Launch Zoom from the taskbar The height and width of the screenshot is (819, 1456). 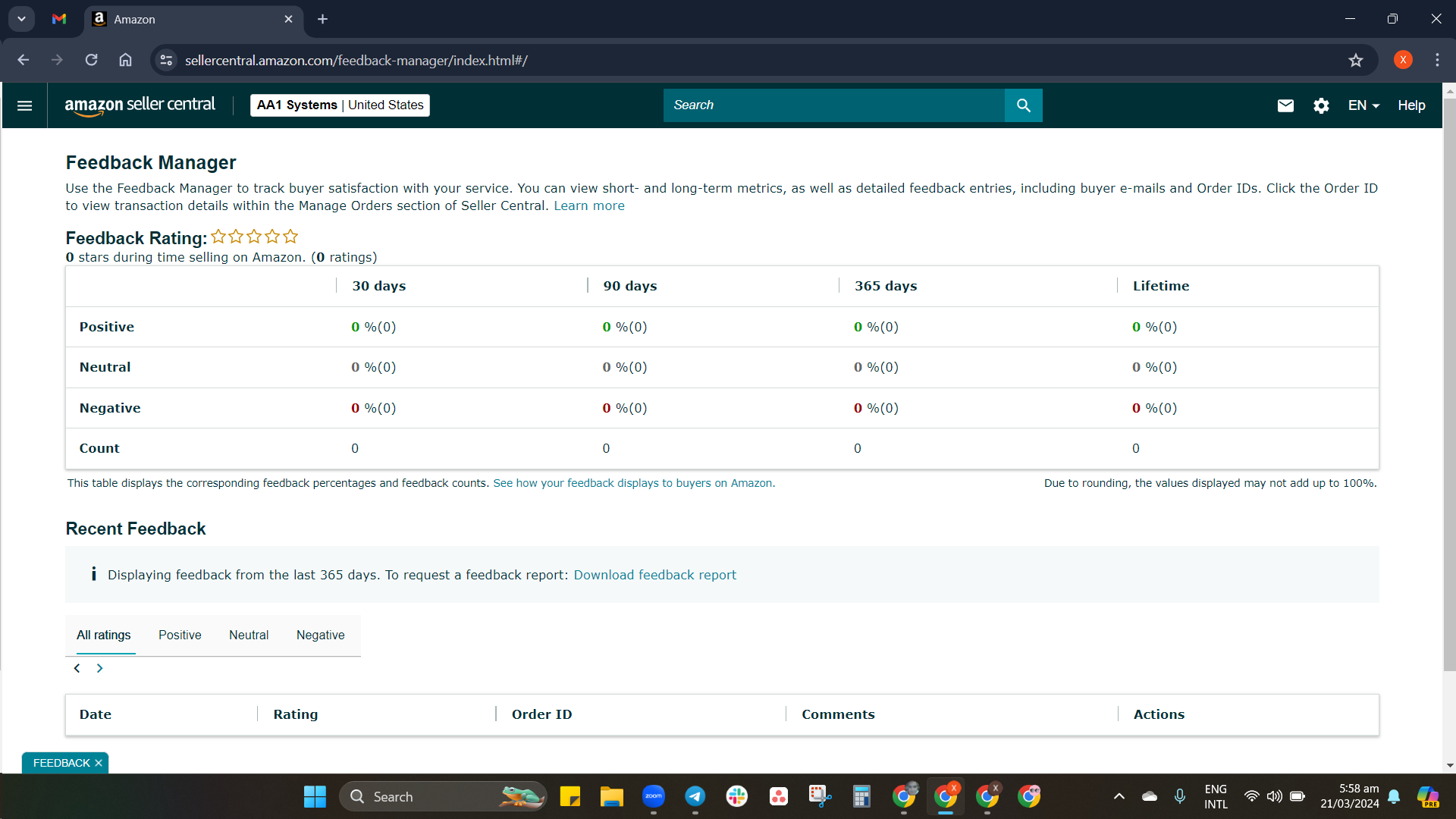(653, 796)
